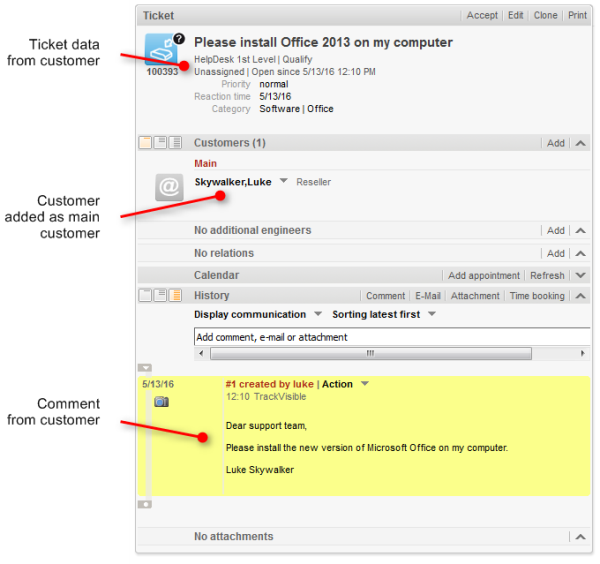Collapse the History section
600x564 pixels.
tap(580, 295)
